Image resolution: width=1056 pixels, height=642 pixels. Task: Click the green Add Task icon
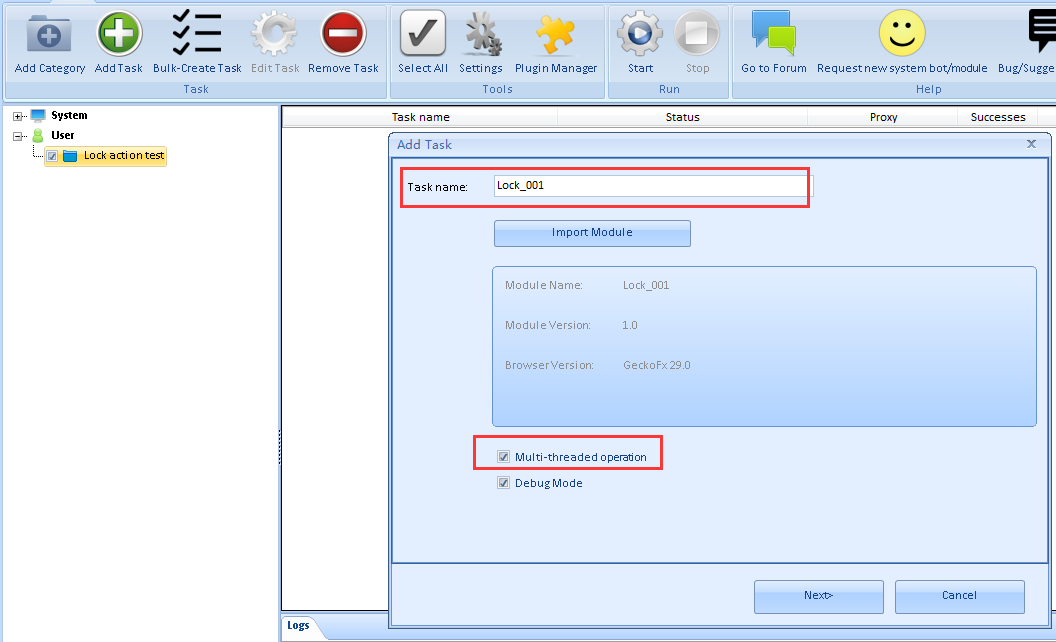(119, 35)
